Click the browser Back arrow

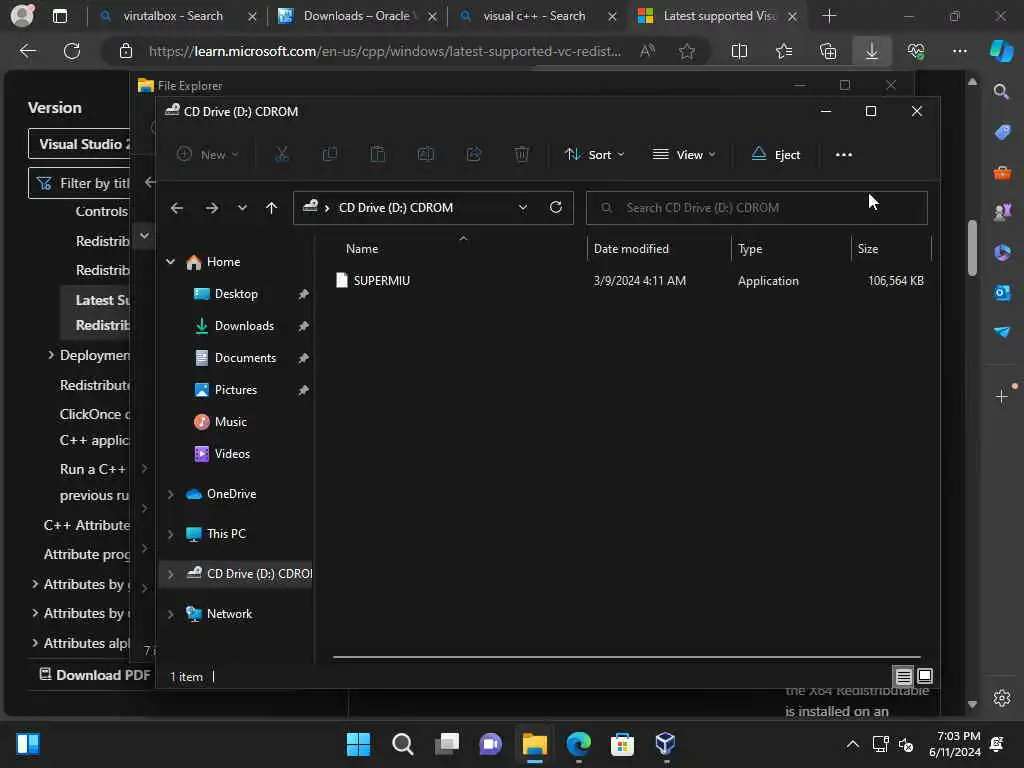[28, 51]
